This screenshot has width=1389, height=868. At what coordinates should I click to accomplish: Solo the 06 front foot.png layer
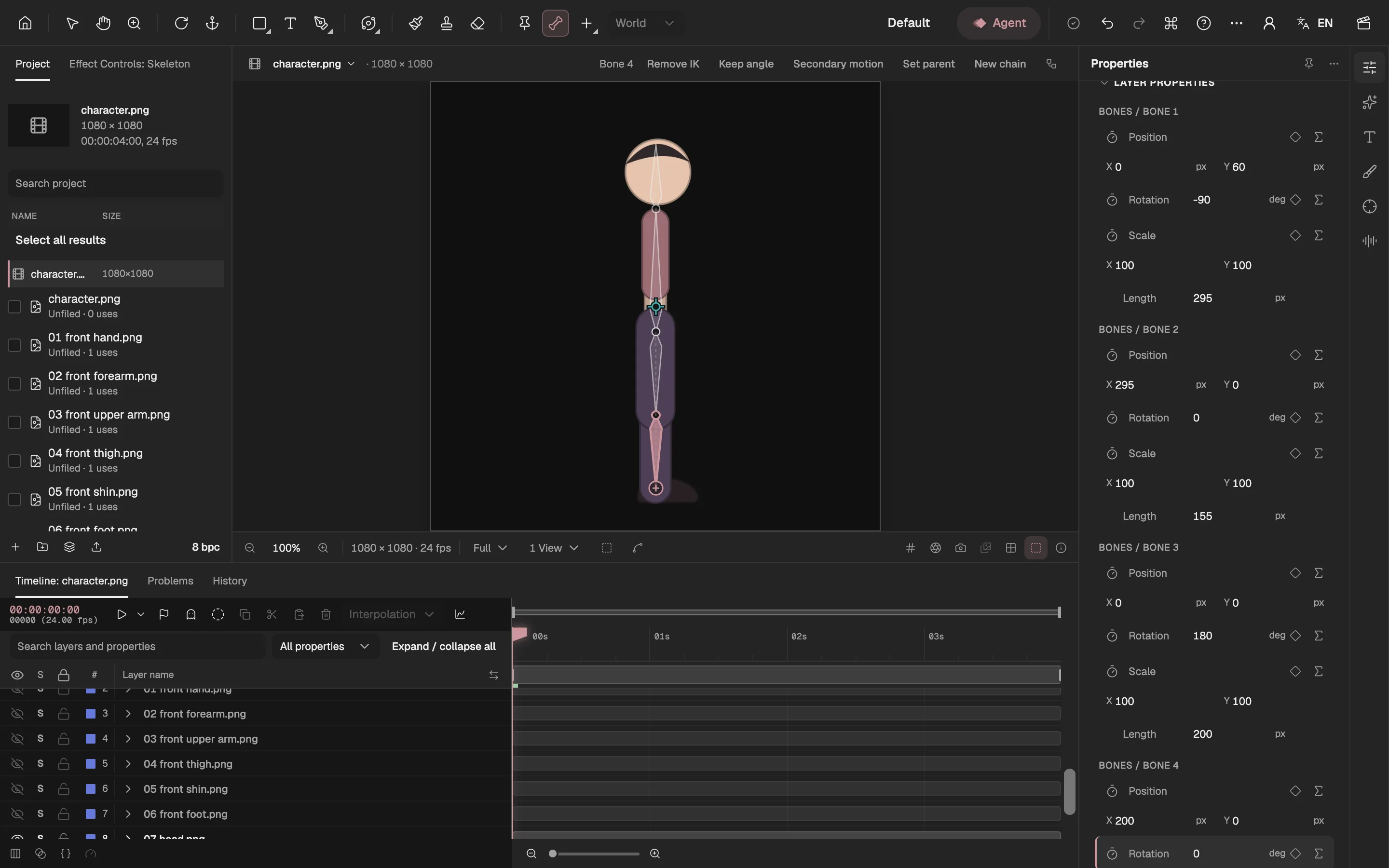point(40,814)
